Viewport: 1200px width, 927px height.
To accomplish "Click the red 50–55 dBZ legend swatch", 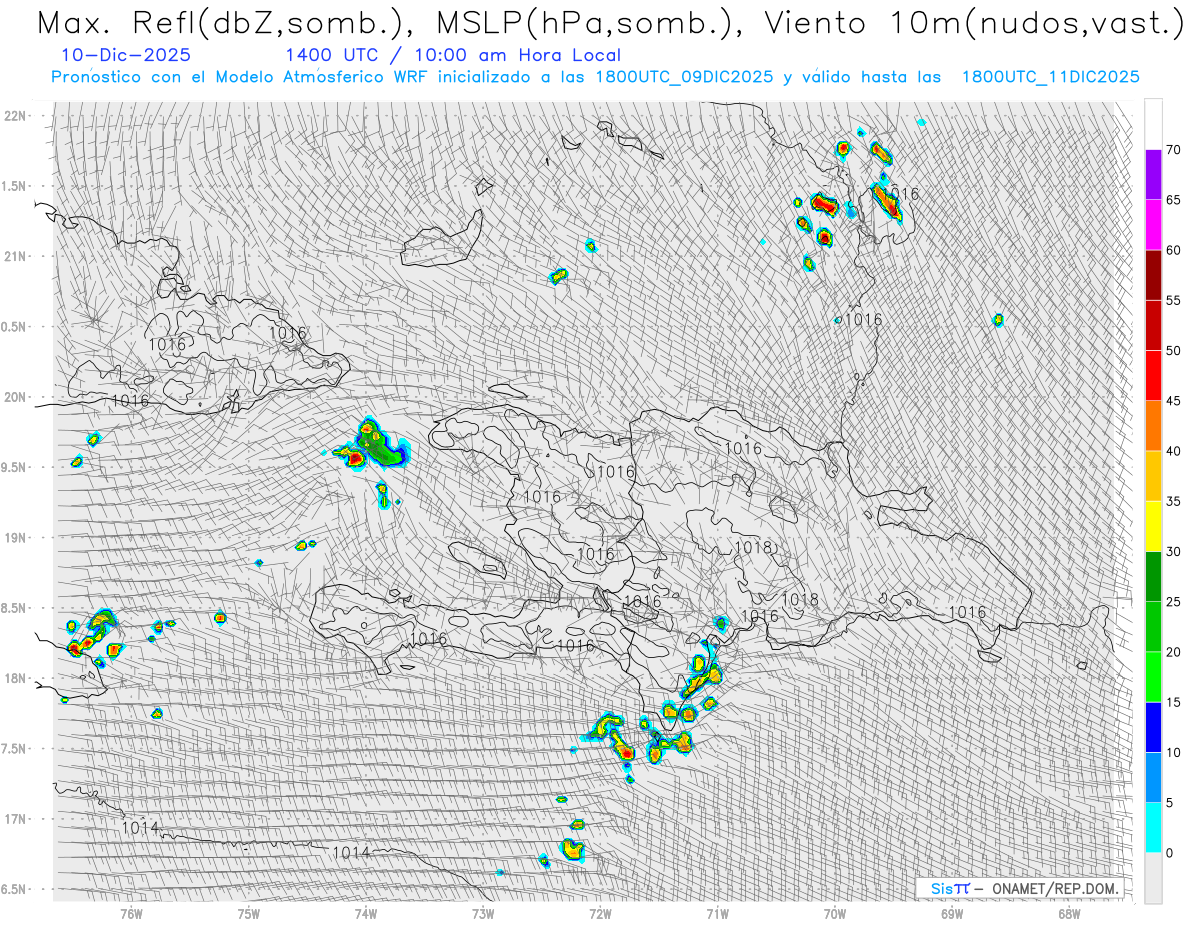I will pos(1153,326).
